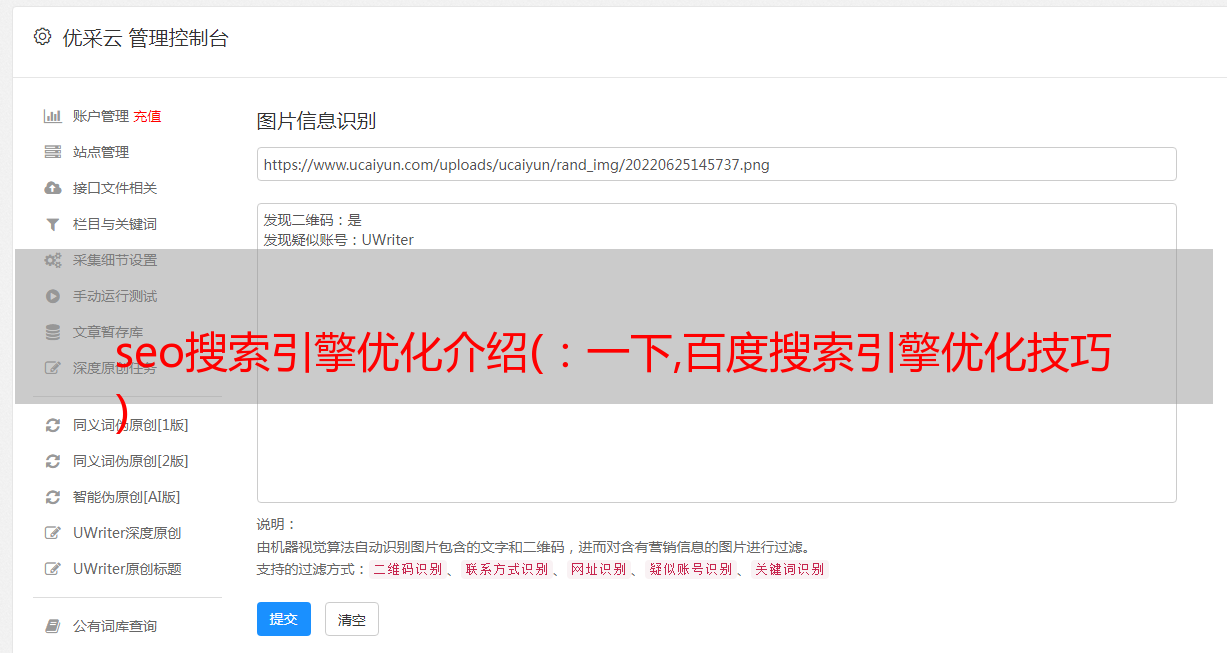Click the bar chart icon for 账户管理
1227x653 pixels.
(x=53, y=116)
